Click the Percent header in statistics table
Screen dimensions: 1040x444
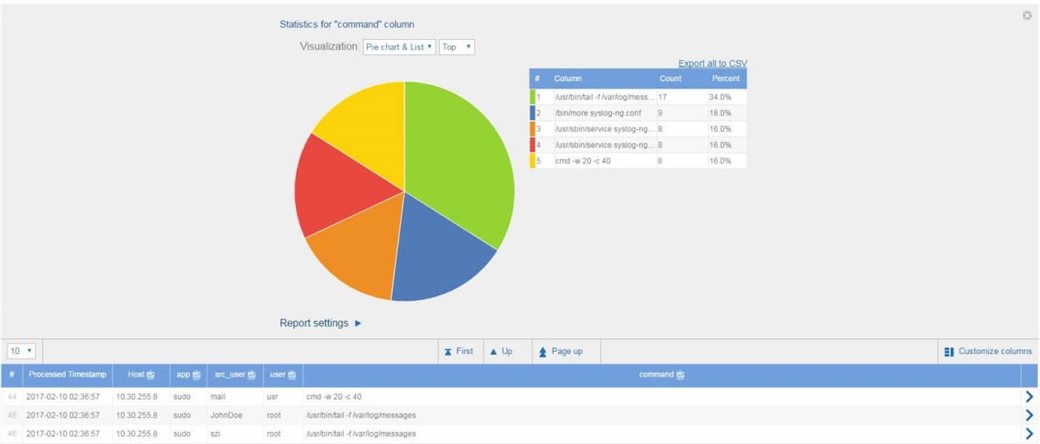(x=726, y=78)
